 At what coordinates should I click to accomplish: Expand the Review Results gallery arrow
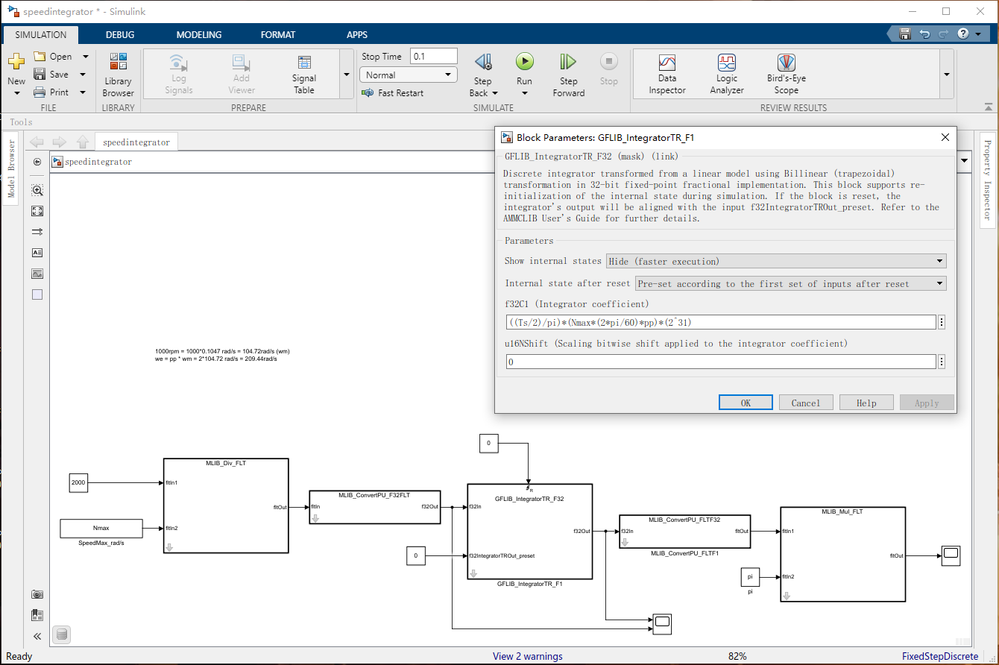click(947, 75)
